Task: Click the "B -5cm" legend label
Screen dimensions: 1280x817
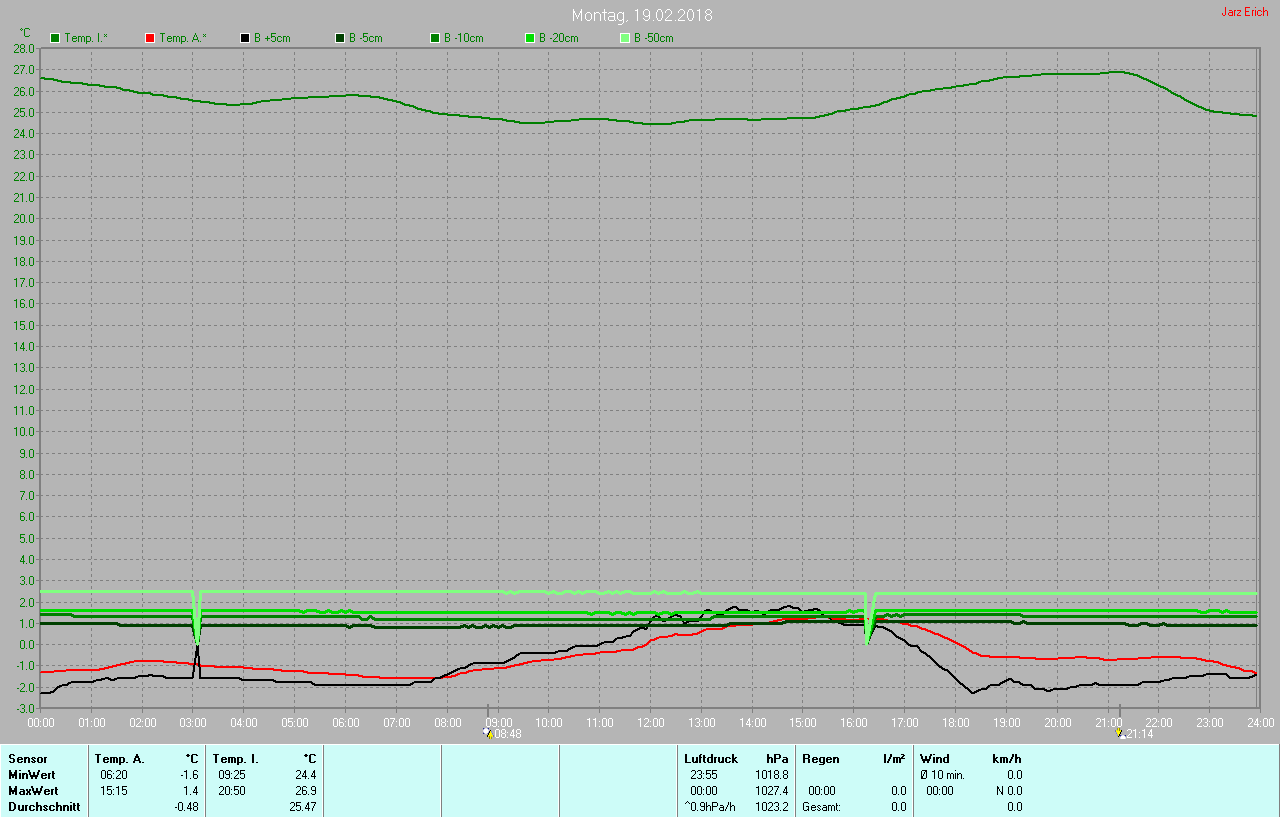Action: click(x=366, y=38)
